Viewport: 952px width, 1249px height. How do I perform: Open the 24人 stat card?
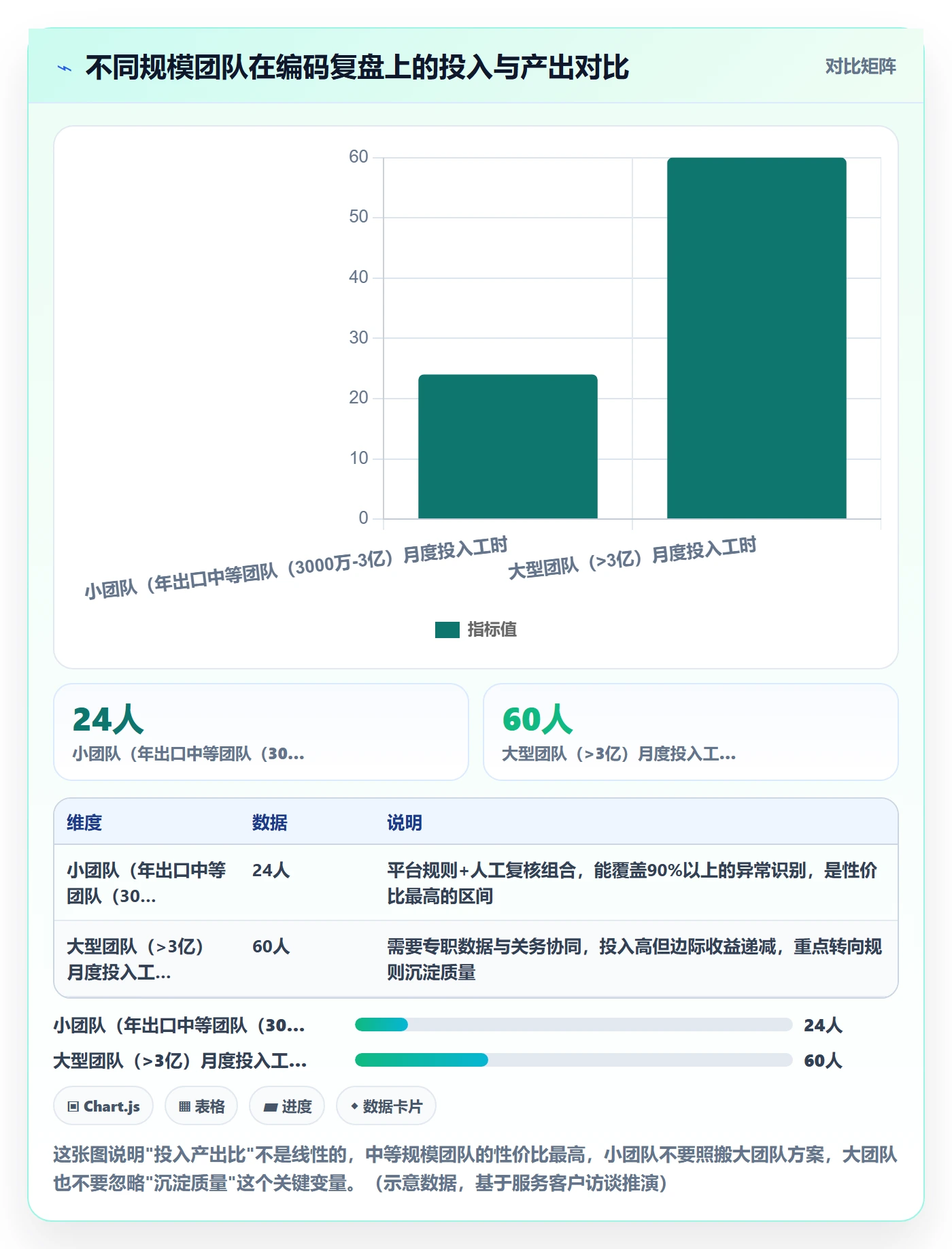261,732
